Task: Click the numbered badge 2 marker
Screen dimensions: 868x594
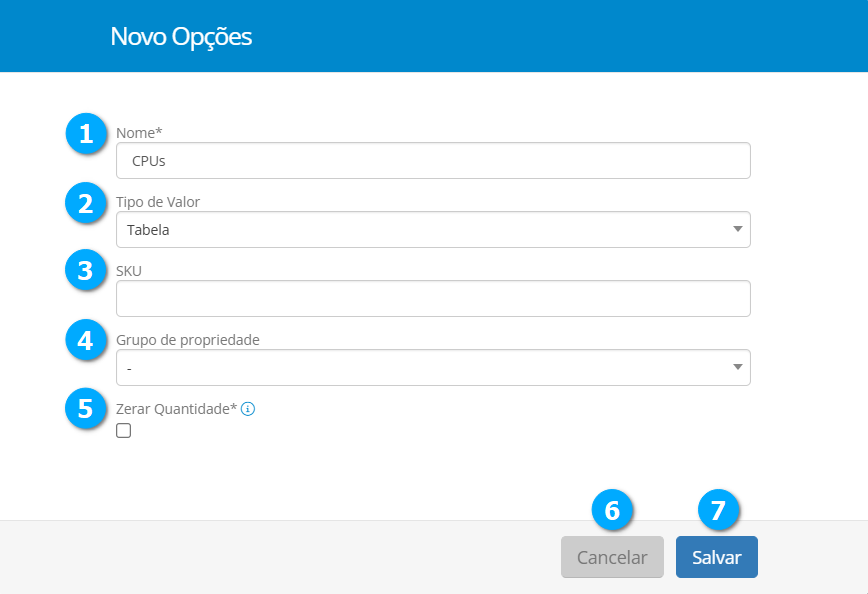Action: point(86,204)
